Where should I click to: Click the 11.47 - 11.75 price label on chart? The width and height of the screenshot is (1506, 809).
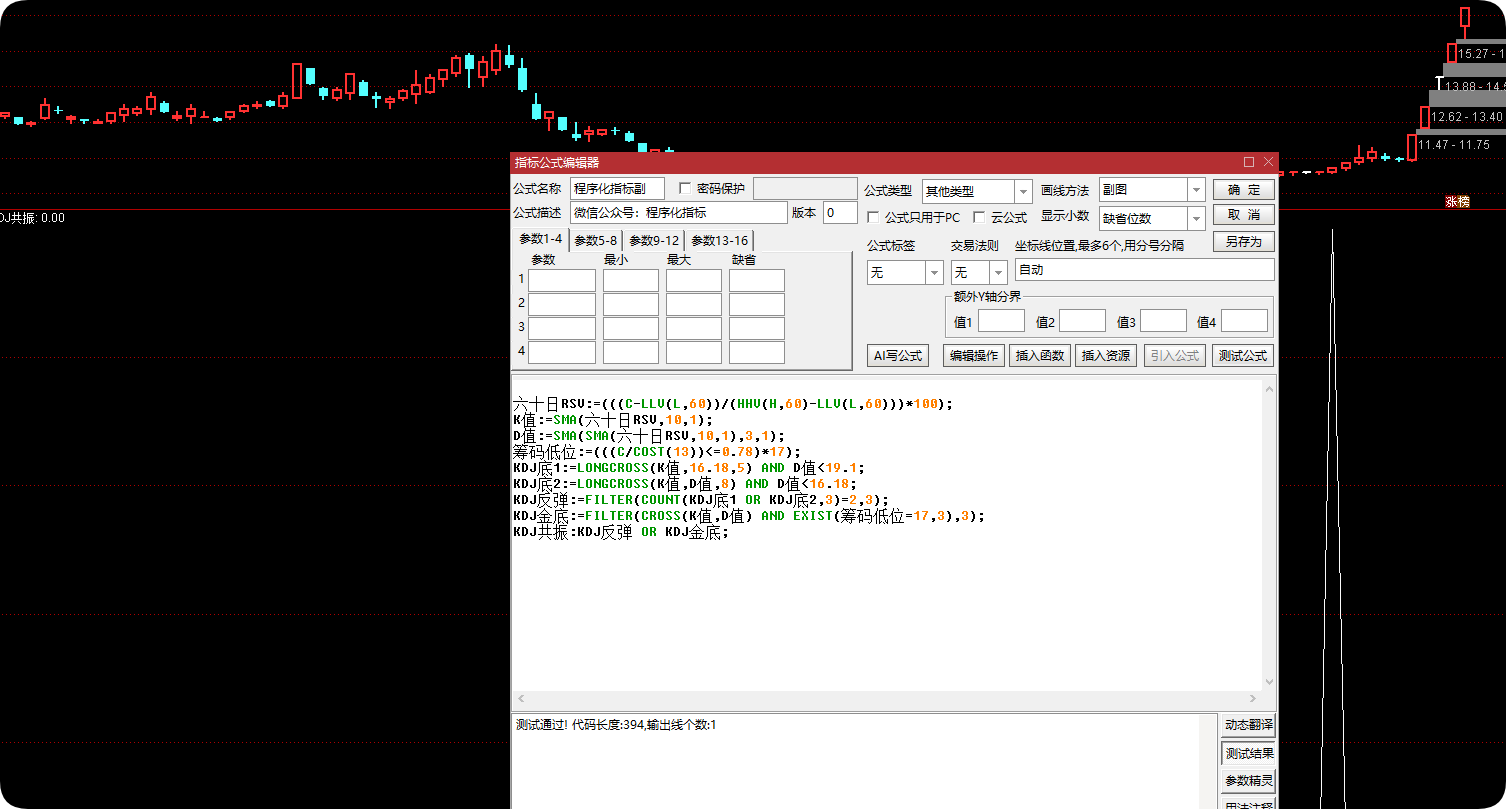tap(1454, 145)
